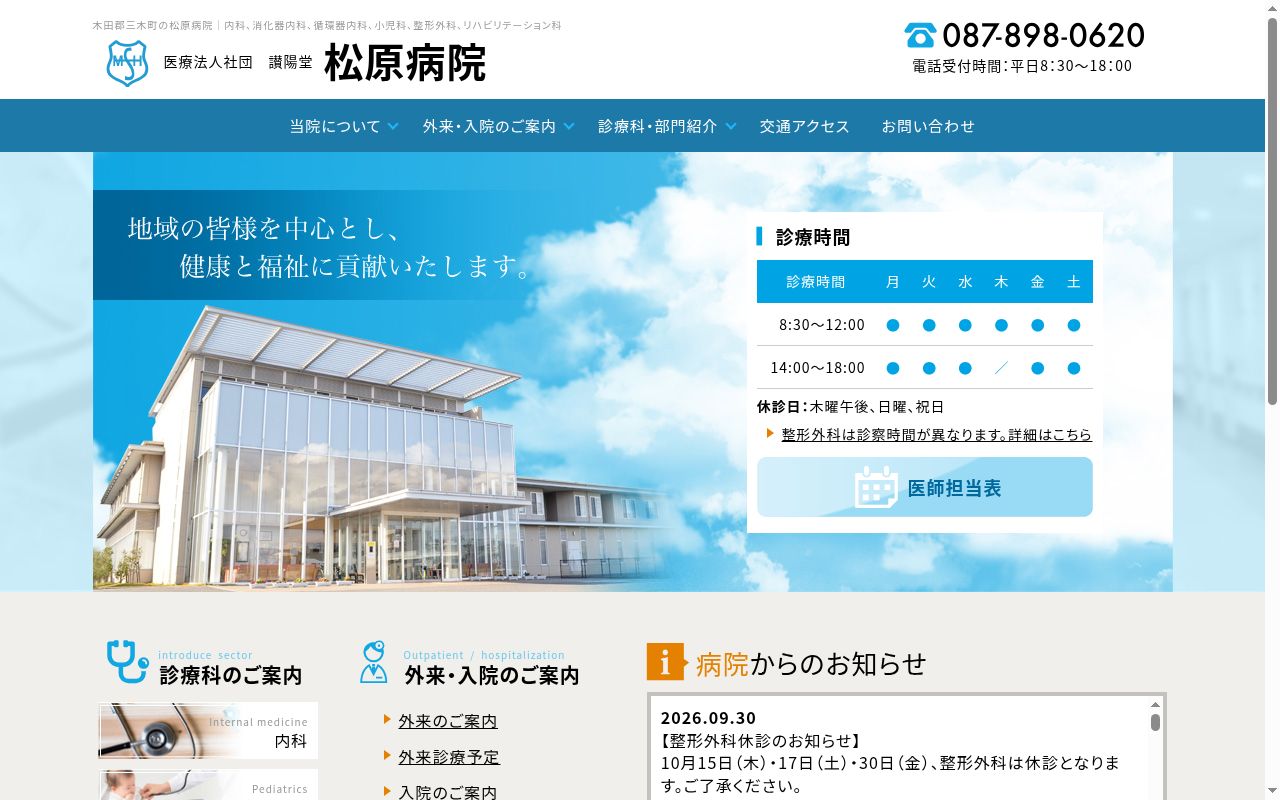Click the calendar icon on 医師担当表 button
Screen dimensions: 1280x800
(x=876, y=487)
